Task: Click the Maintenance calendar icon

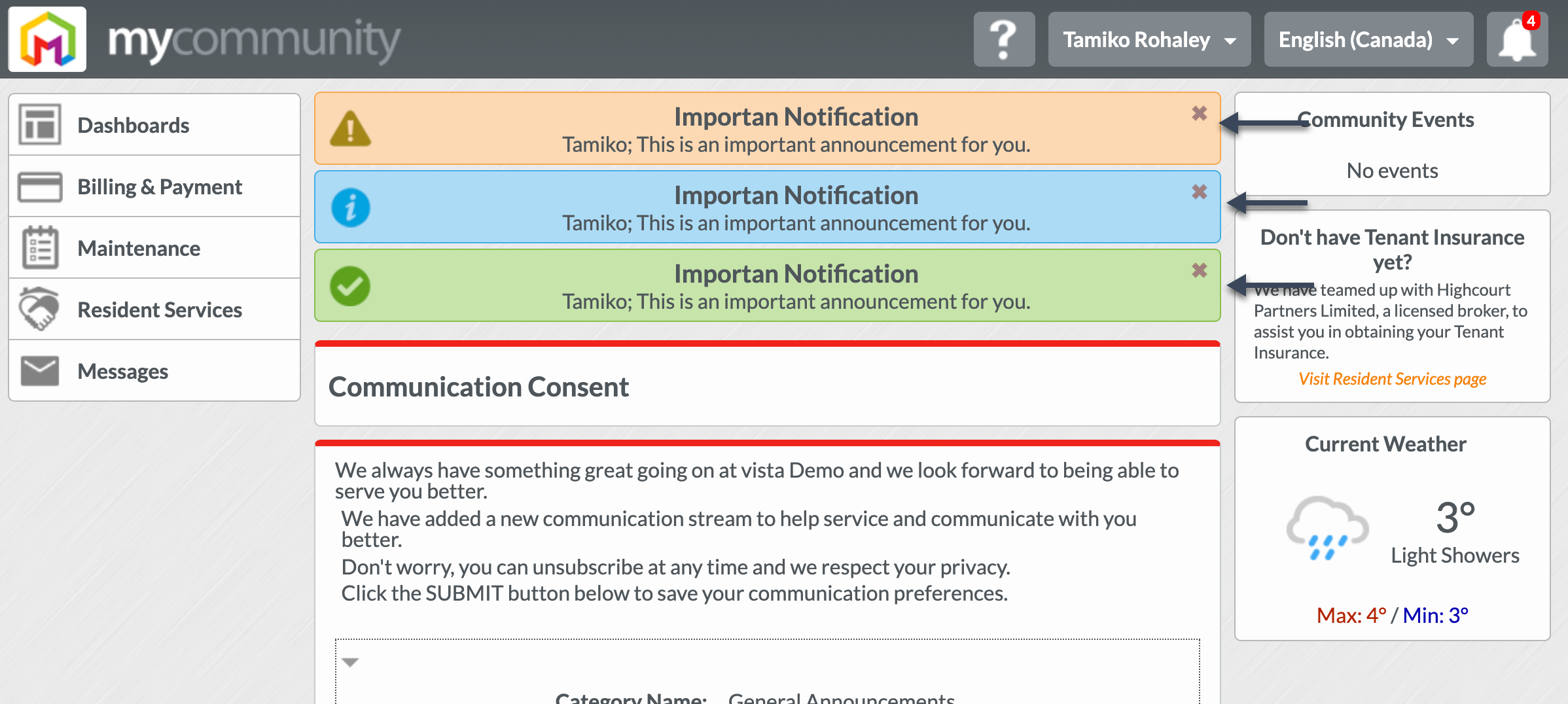Action: click(40, 248)
